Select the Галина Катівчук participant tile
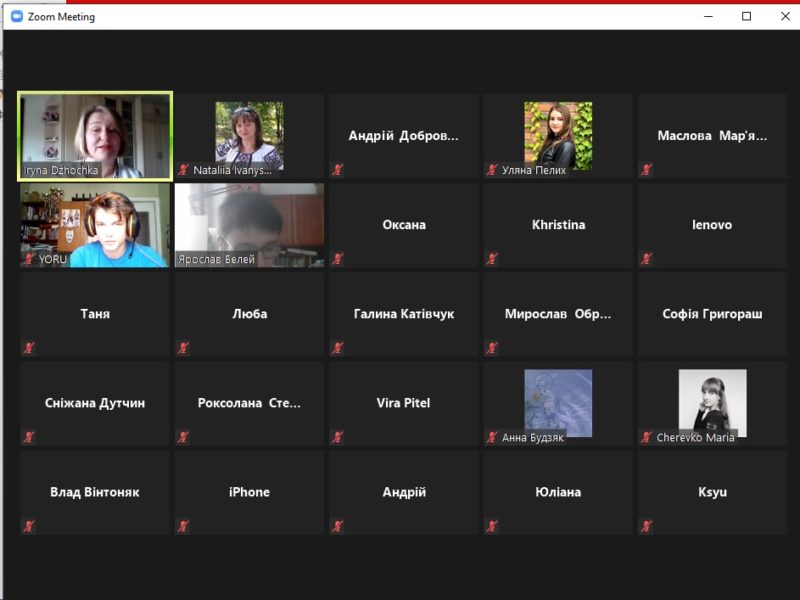Image resolution: width=800 pixels, height=600 pixels. [x=403, y=314]
